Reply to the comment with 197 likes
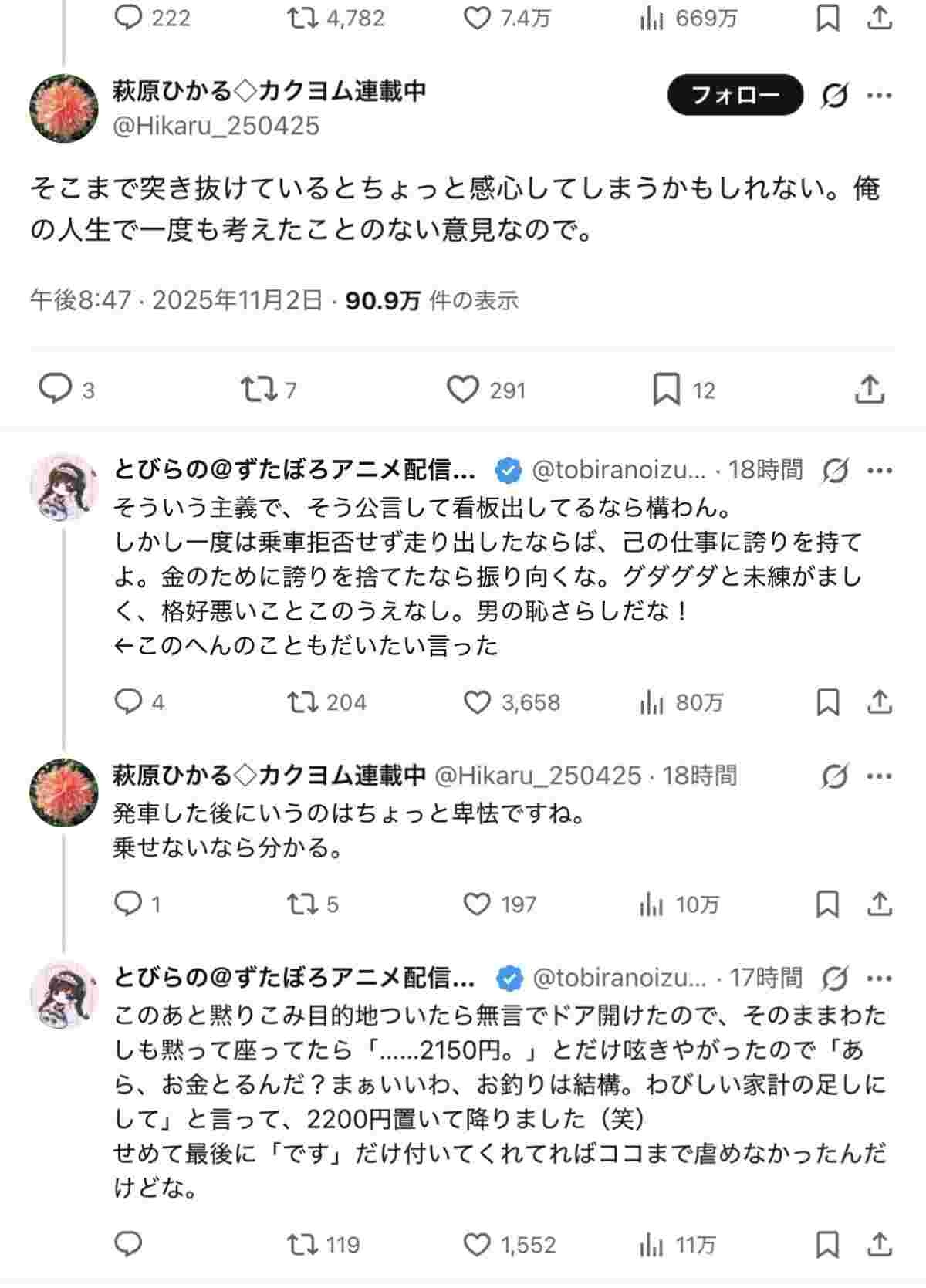 click(127, 903)
